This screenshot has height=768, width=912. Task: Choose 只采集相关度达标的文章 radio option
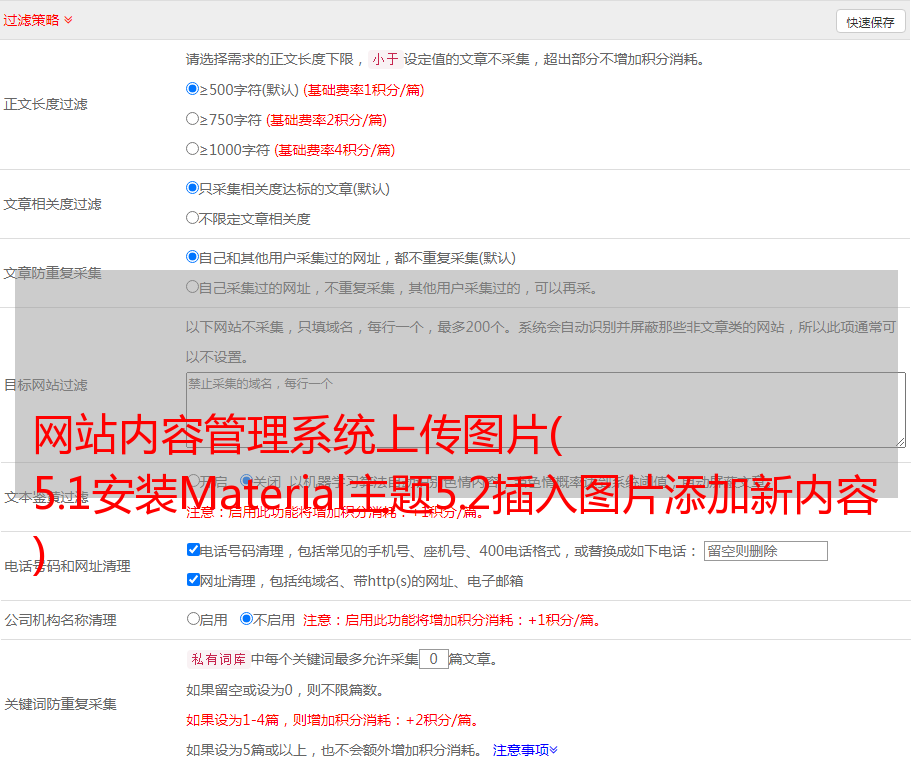(x=193, y=188)
